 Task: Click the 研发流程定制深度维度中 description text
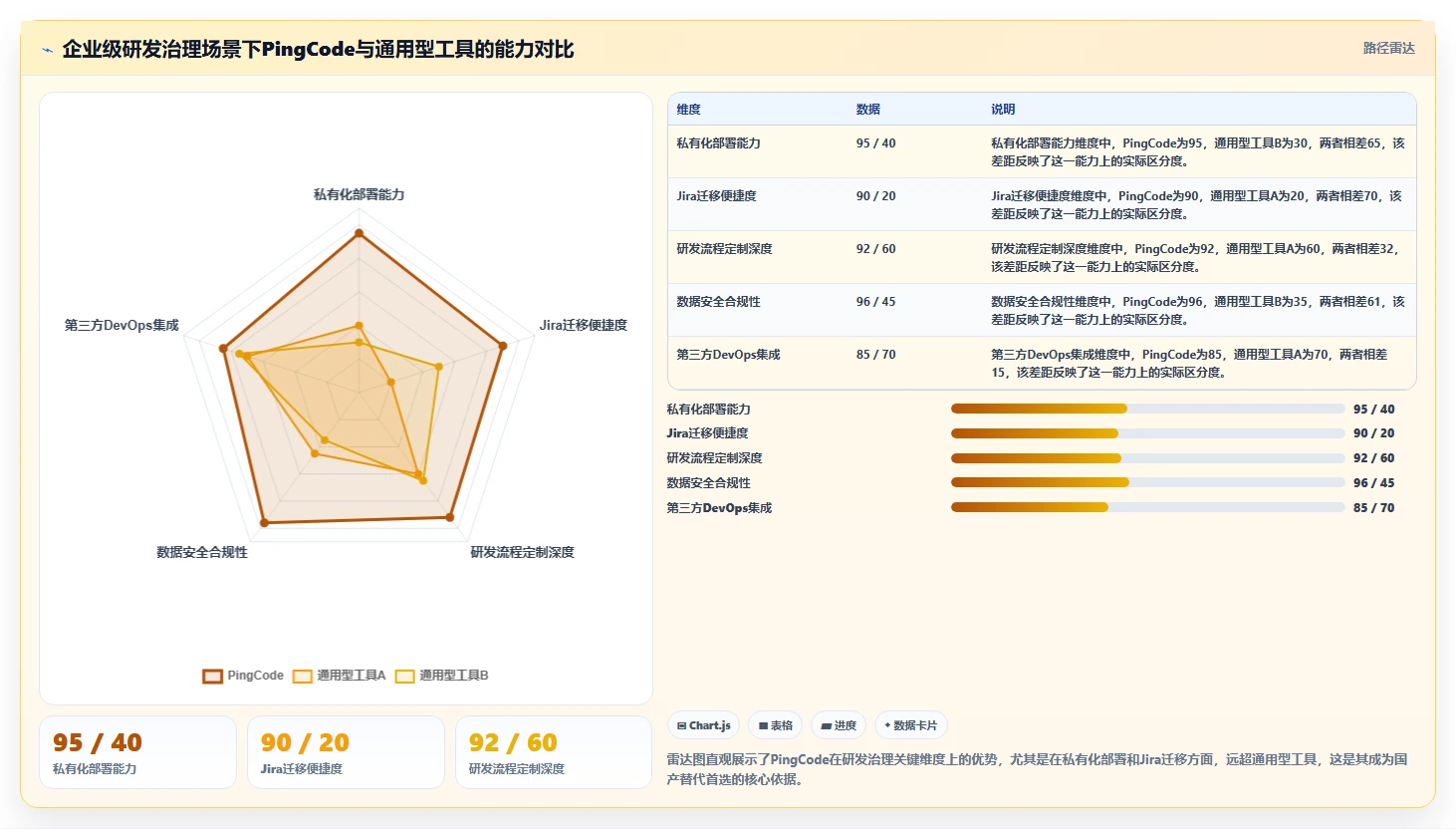click(1195, 258)
